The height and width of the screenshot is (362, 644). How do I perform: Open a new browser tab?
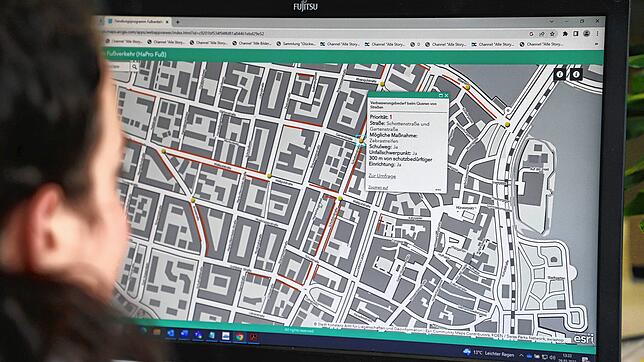point(178,22)
